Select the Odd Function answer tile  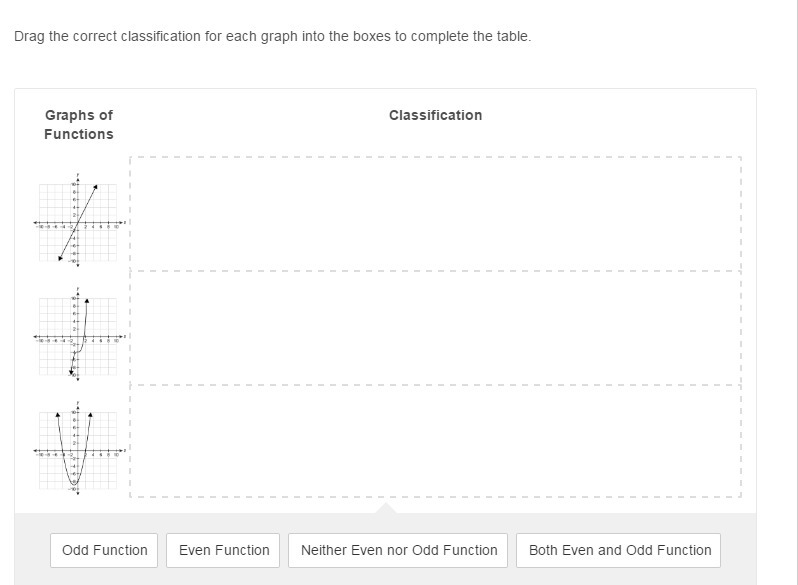[x=104, y=550]
